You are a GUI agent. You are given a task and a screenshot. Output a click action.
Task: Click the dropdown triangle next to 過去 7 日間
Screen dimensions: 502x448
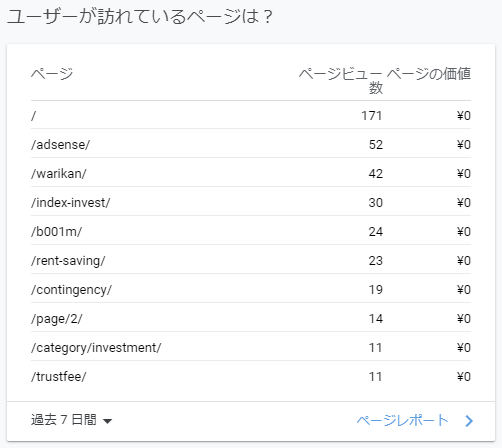[x=107, y=421]
